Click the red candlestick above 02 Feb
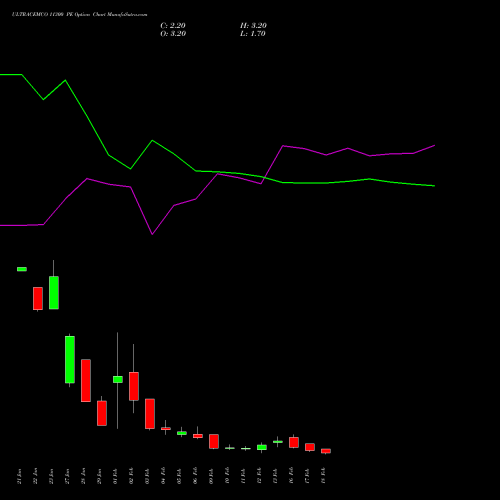 pos(134,386)
